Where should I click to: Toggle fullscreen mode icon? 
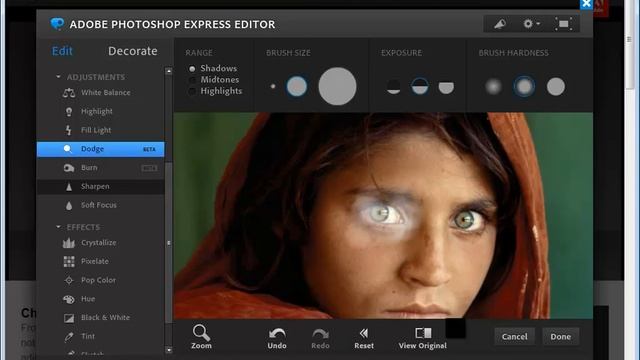pos(563,24)
